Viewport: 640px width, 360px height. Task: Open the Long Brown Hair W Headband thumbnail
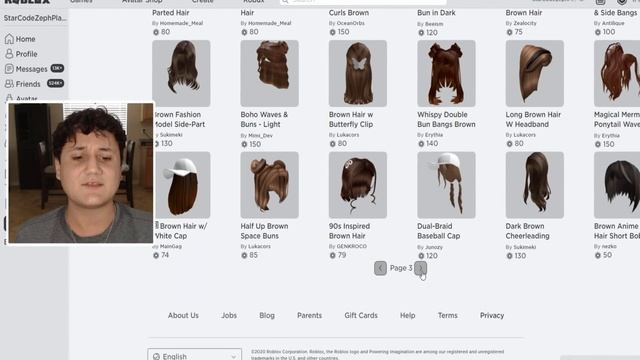tap(535, 73)
